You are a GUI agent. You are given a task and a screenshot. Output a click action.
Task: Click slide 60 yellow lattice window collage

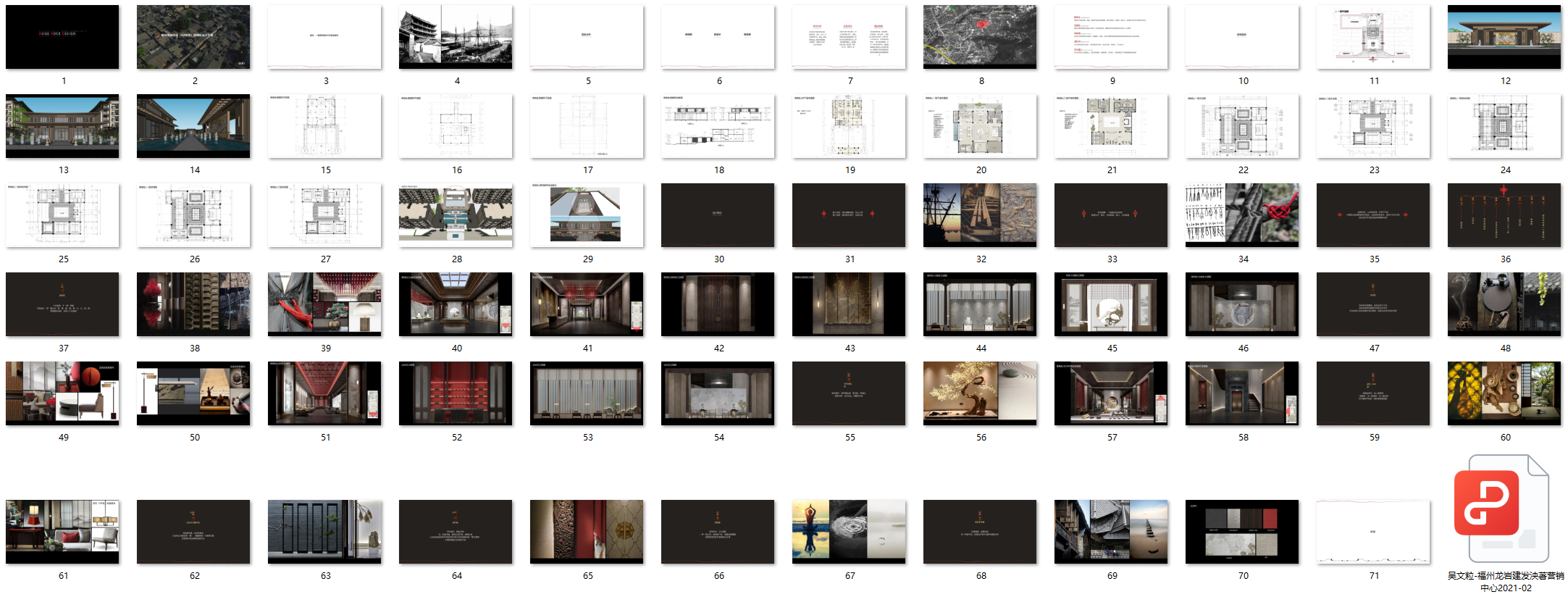tap(1504, 393)
